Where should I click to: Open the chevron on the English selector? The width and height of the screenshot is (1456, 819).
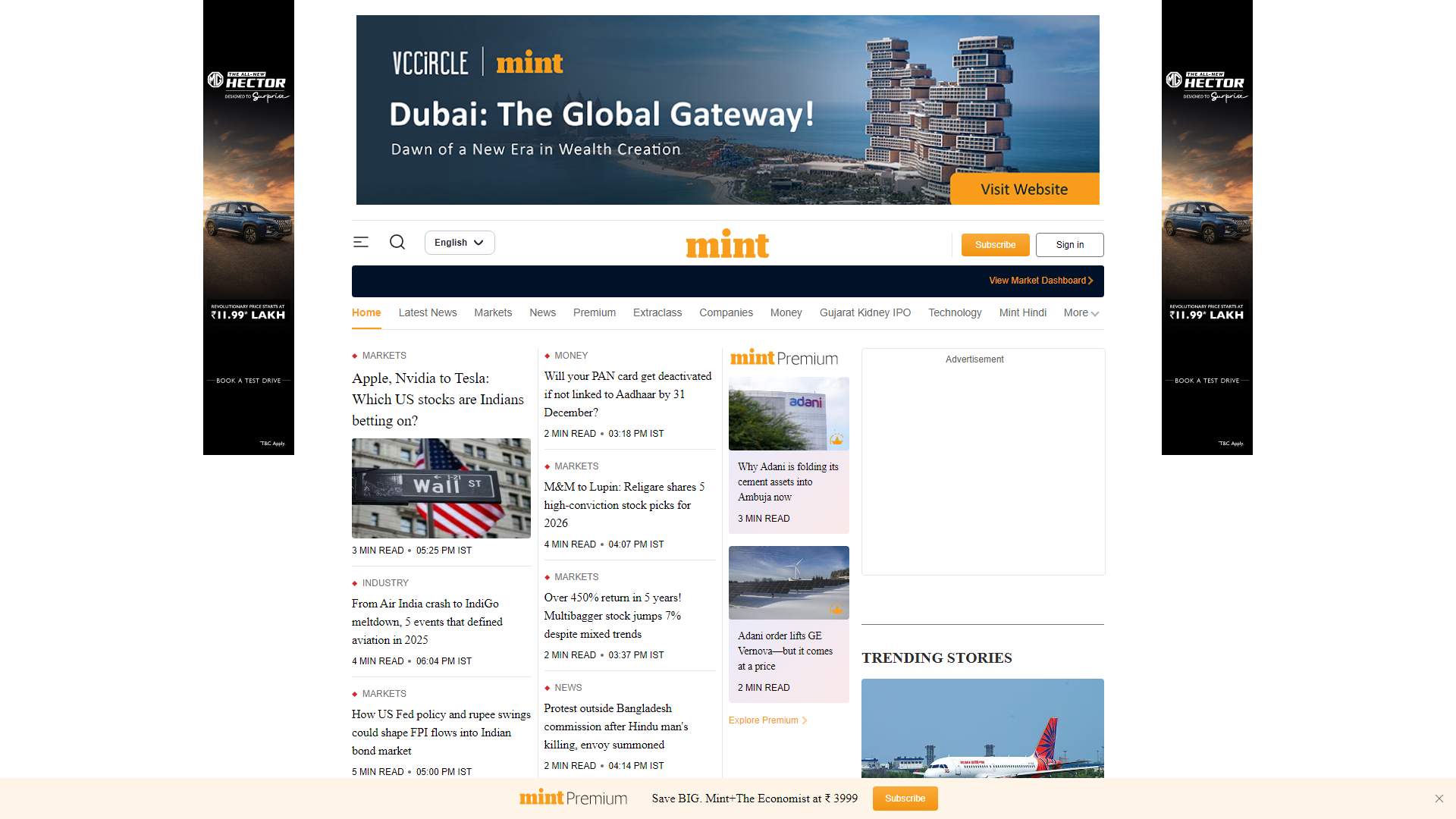(x=479, y=243)
